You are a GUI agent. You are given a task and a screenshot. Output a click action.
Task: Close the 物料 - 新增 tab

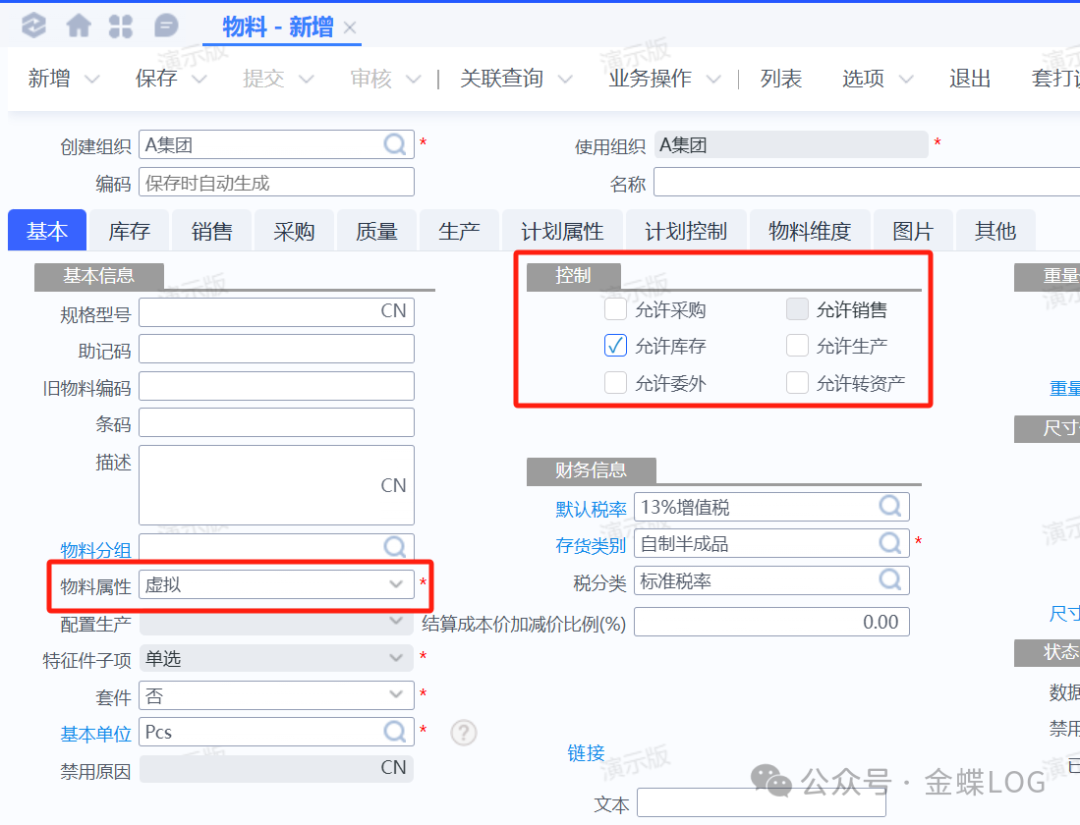[x=350, y=28]
